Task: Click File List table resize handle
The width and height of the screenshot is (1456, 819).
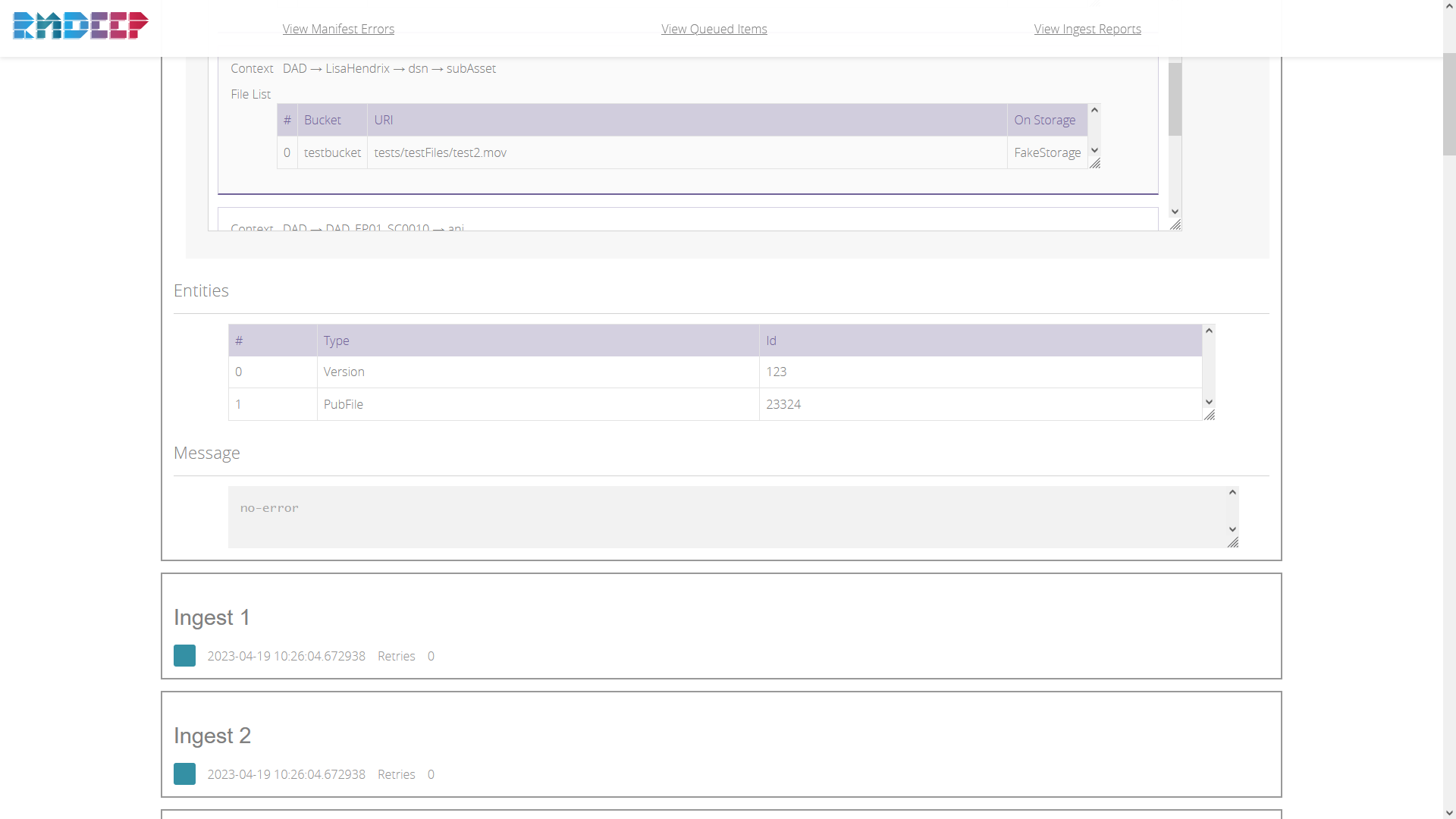Action: [1095, 164]
